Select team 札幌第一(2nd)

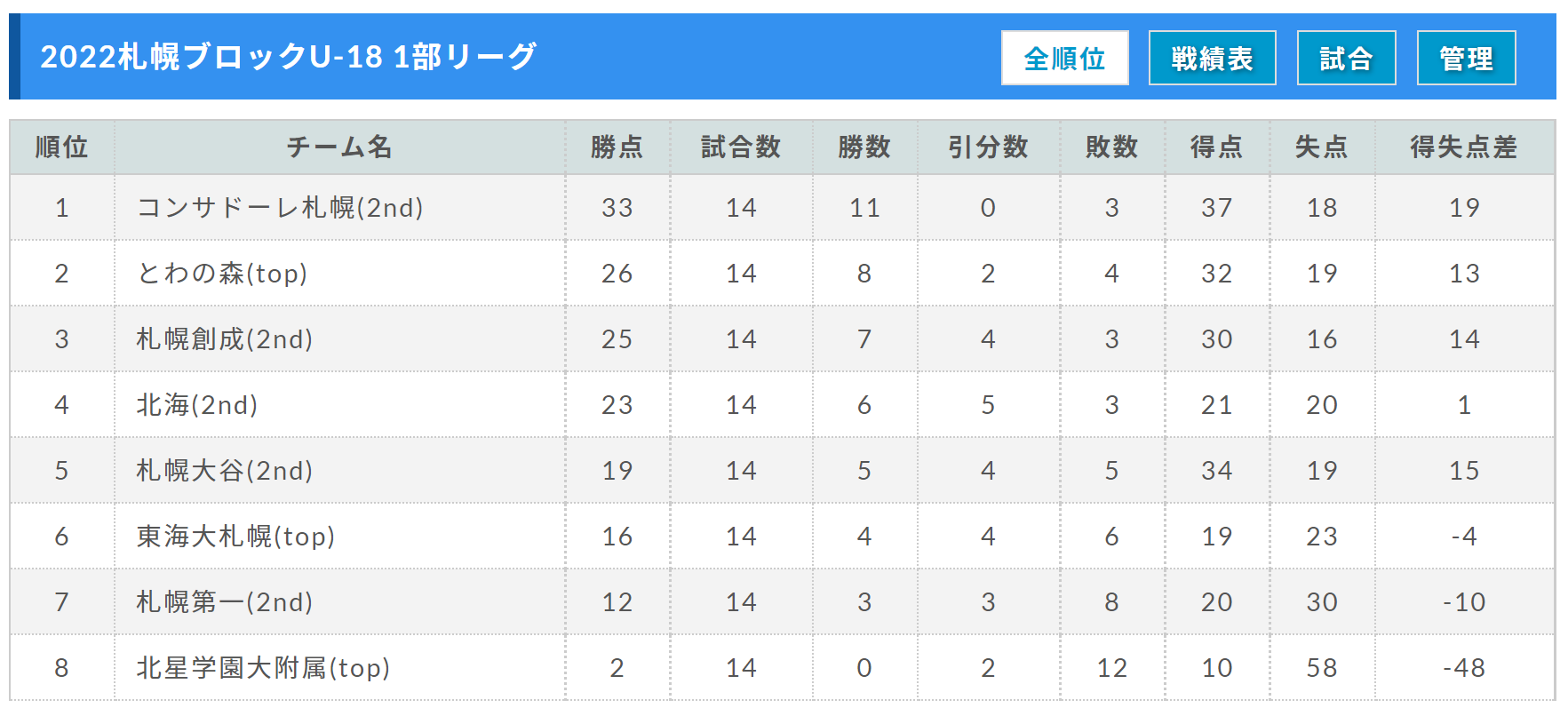point(225,602)
